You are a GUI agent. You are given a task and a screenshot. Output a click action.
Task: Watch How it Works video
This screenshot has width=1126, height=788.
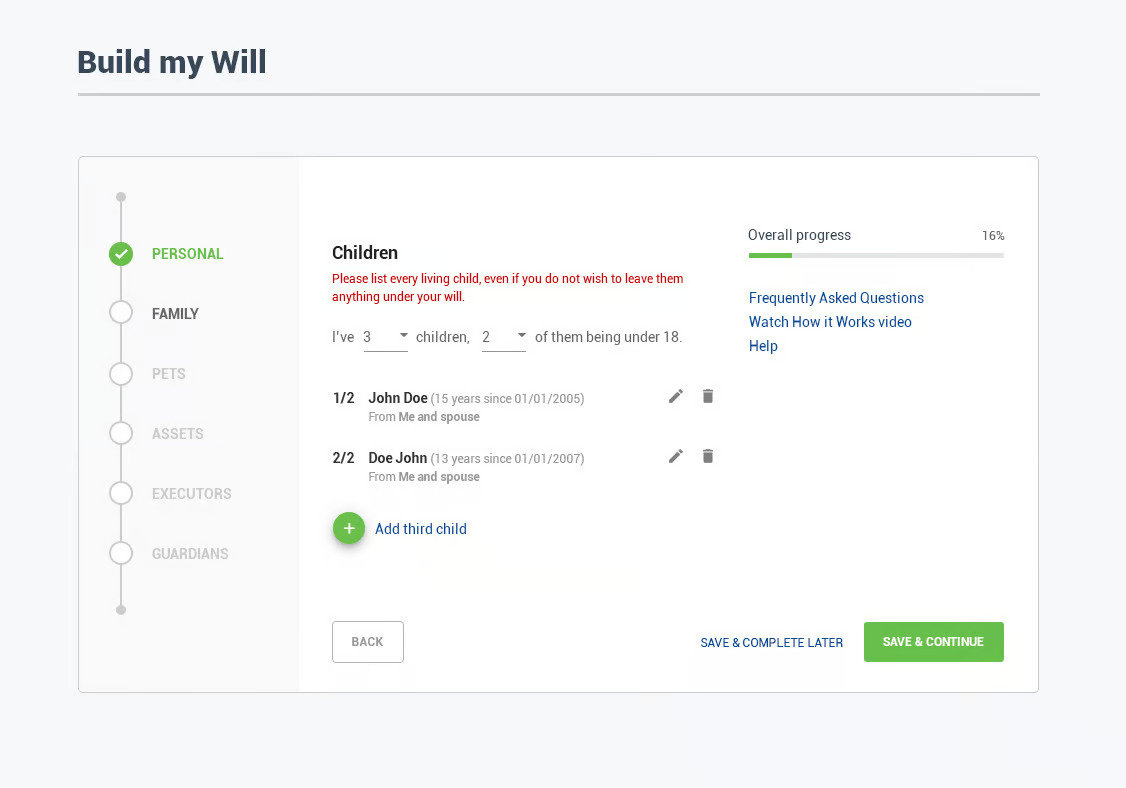[x=830, y=322]
